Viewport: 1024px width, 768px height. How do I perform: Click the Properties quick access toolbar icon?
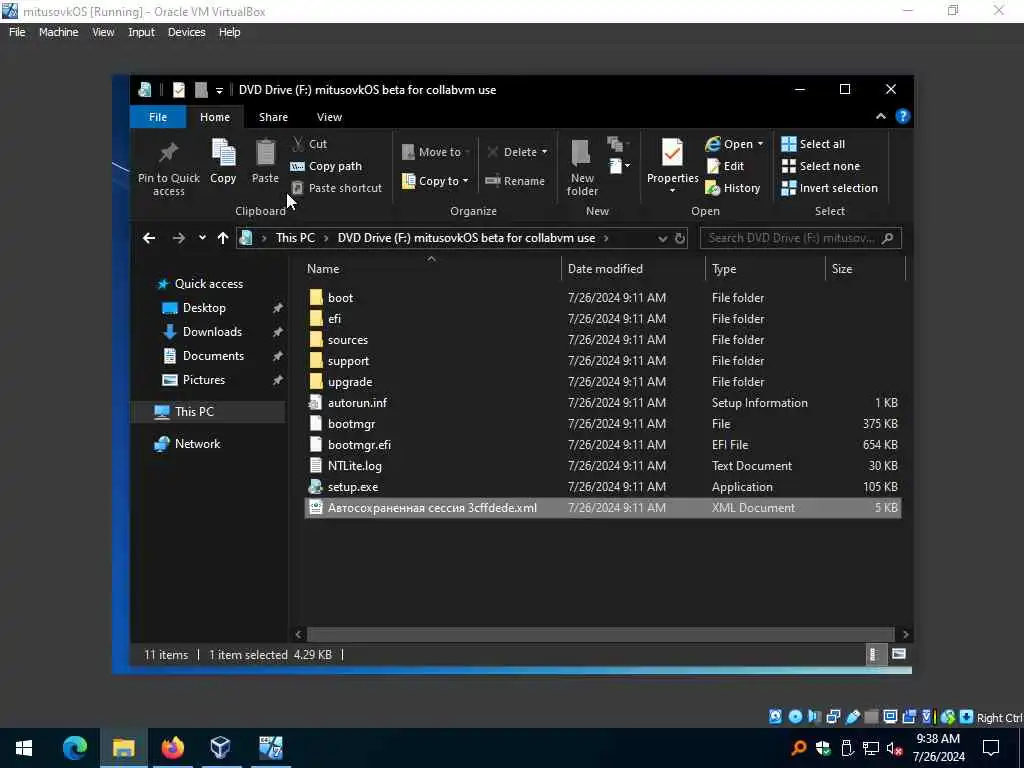pos(178,90)
